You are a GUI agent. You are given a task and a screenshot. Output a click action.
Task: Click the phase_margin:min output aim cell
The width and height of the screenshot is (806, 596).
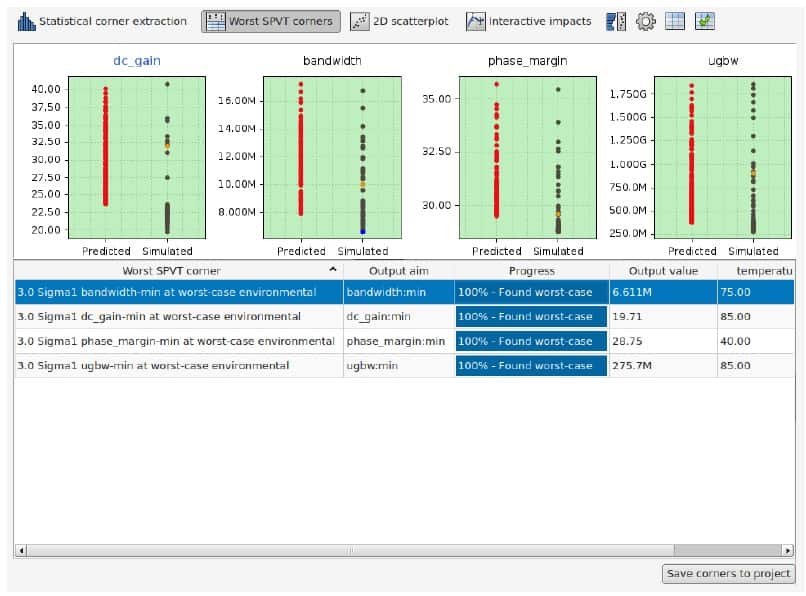398,341
